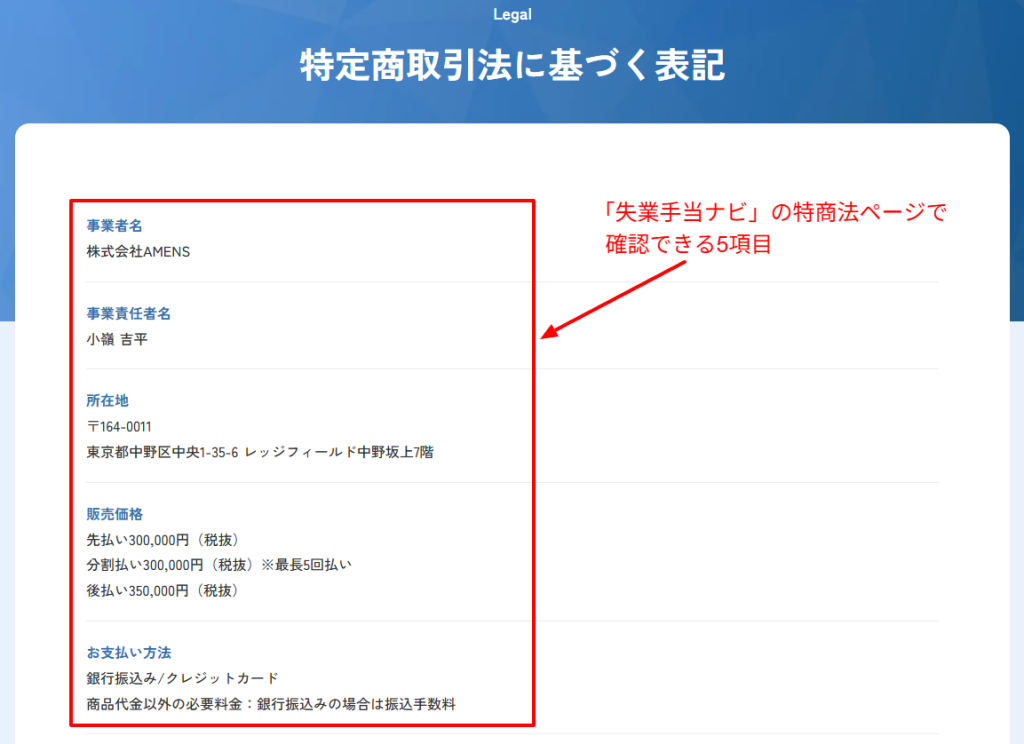Screen dimensions: 1024x744
Task: Select the label 所在地
Action: [108, 400]
